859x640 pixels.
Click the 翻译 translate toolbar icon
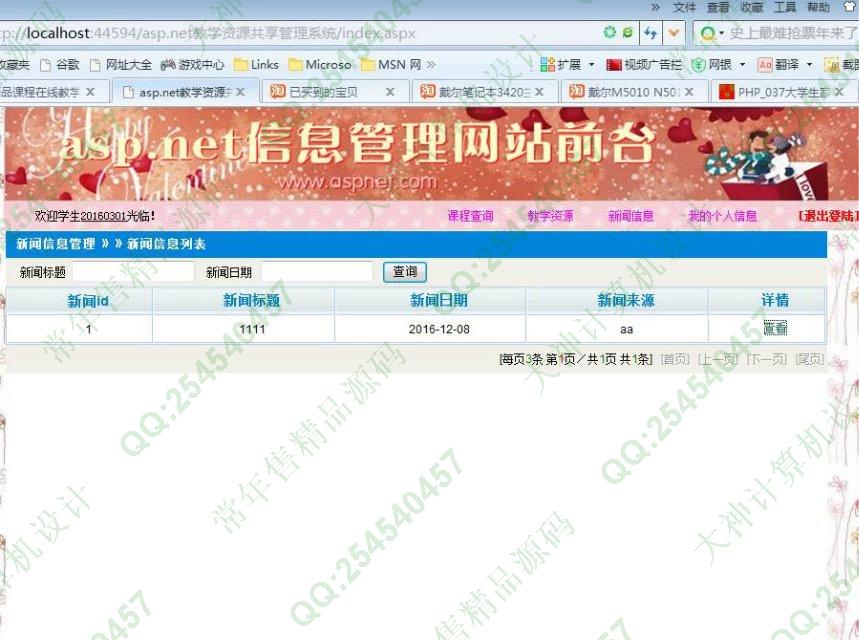778,65
